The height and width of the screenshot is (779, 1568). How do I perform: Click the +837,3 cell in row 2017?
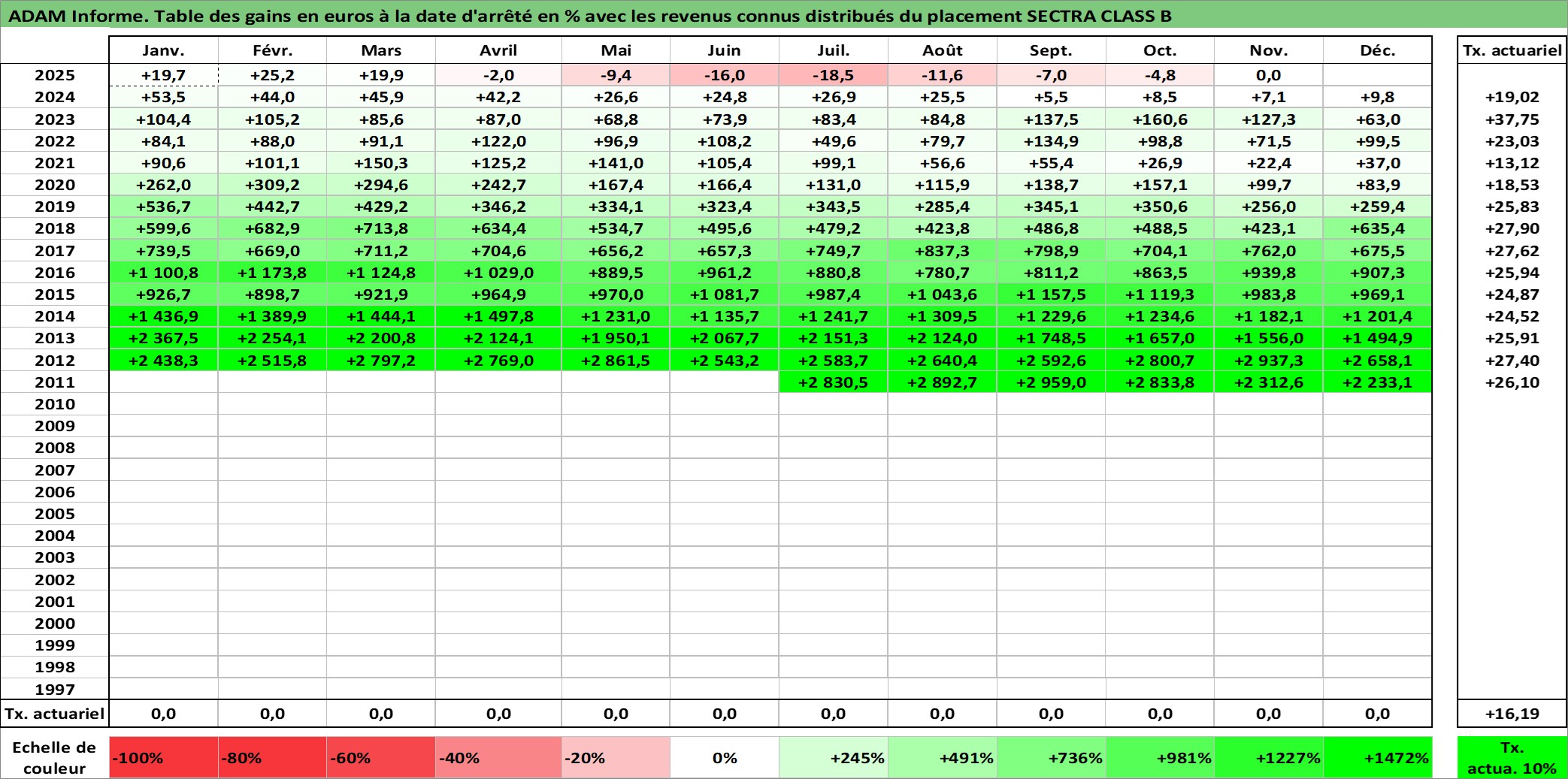point(942,251)
